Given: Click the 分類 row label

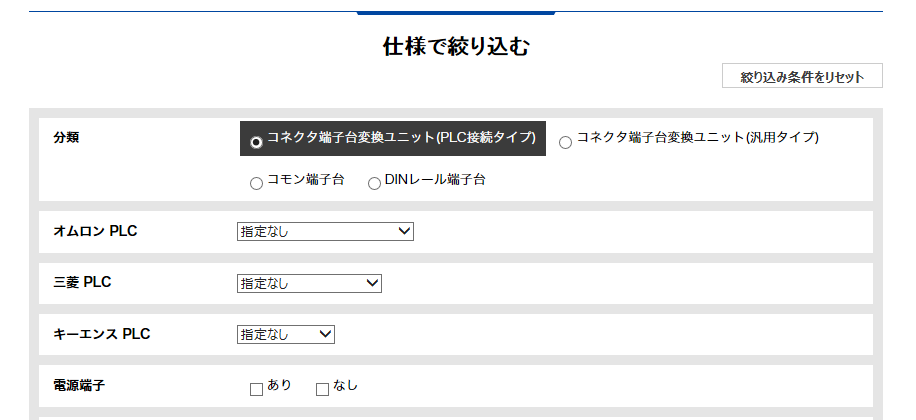Looking at the screenshot, I should click(x=66, y=138).
